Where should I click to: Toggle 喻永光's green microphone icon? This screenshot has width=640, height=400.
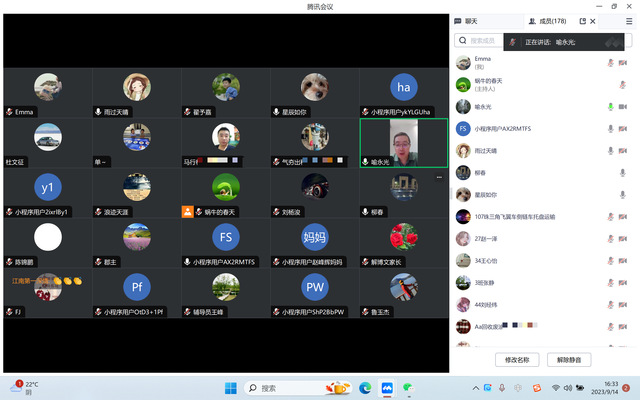(609, 106)
